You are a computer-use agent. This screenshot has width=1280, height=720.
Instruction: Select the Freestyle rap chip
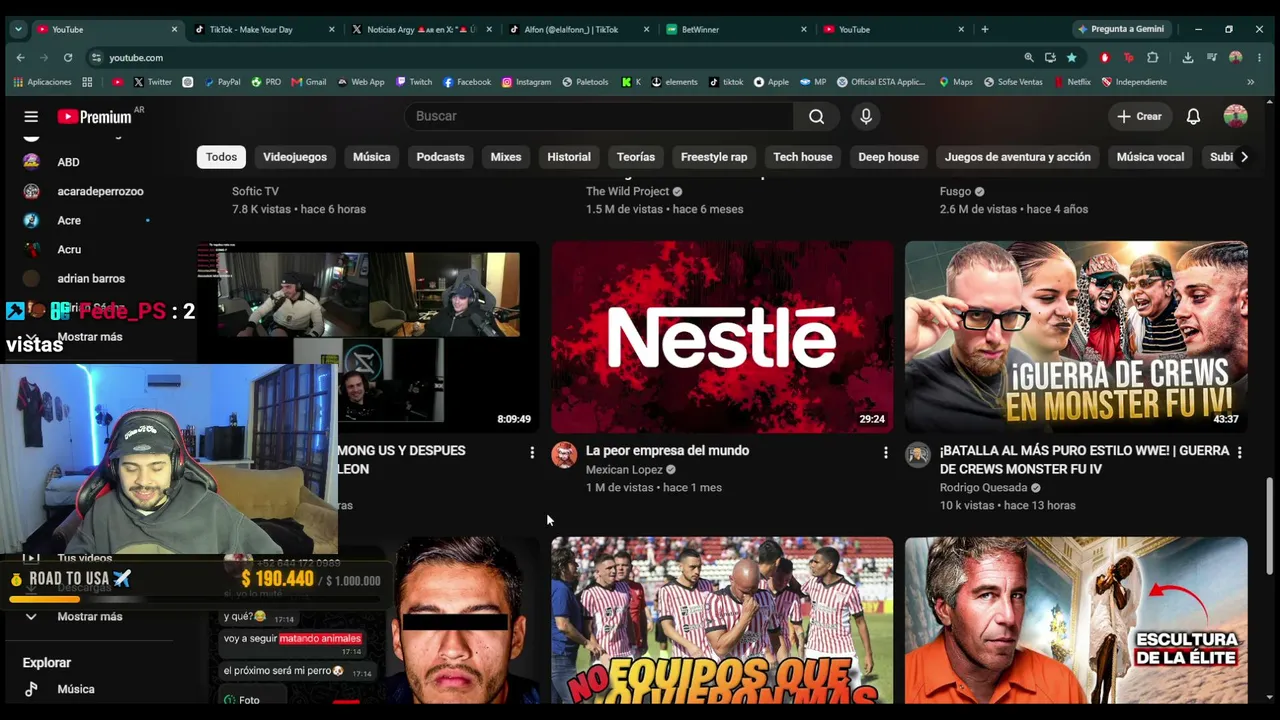coord(714,157)
